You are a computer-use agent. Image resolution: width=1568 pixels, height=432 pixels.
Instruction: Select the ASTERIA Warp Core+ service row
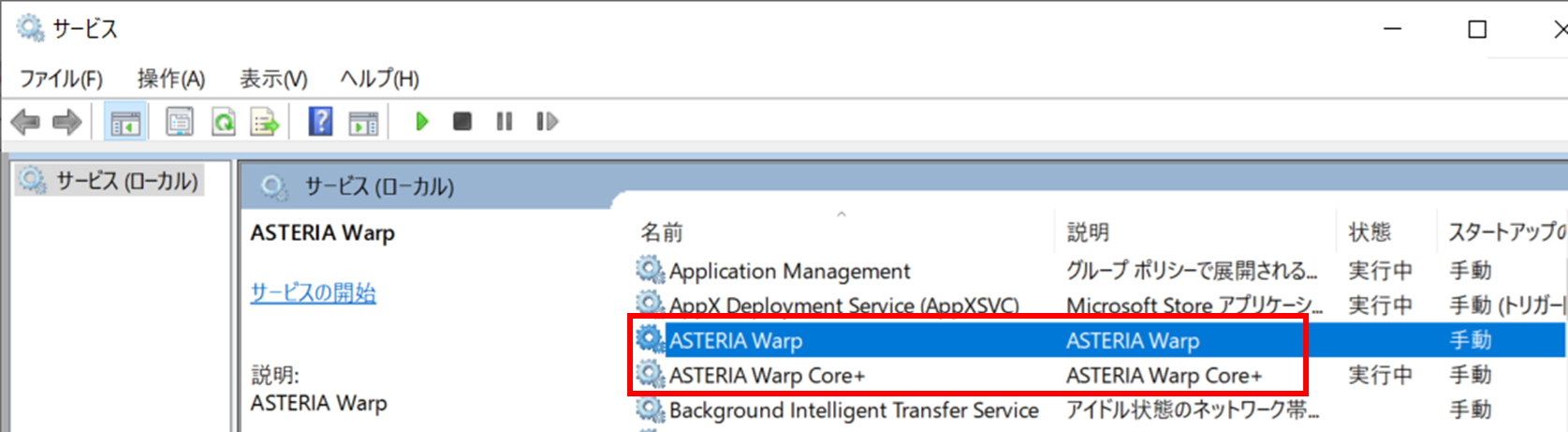[767, 376]
